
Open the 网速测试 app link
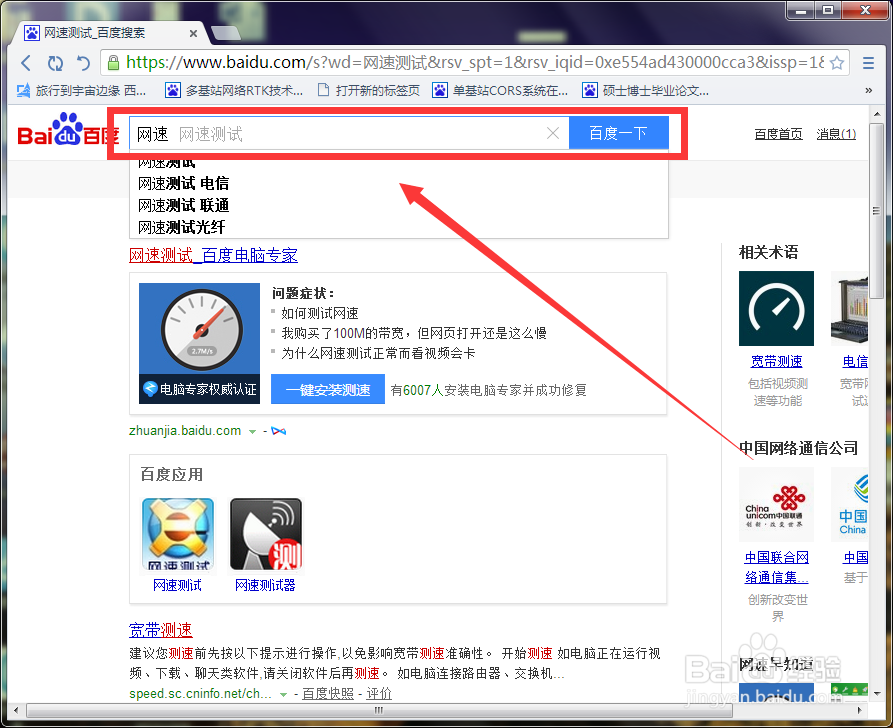click(177, 585)
